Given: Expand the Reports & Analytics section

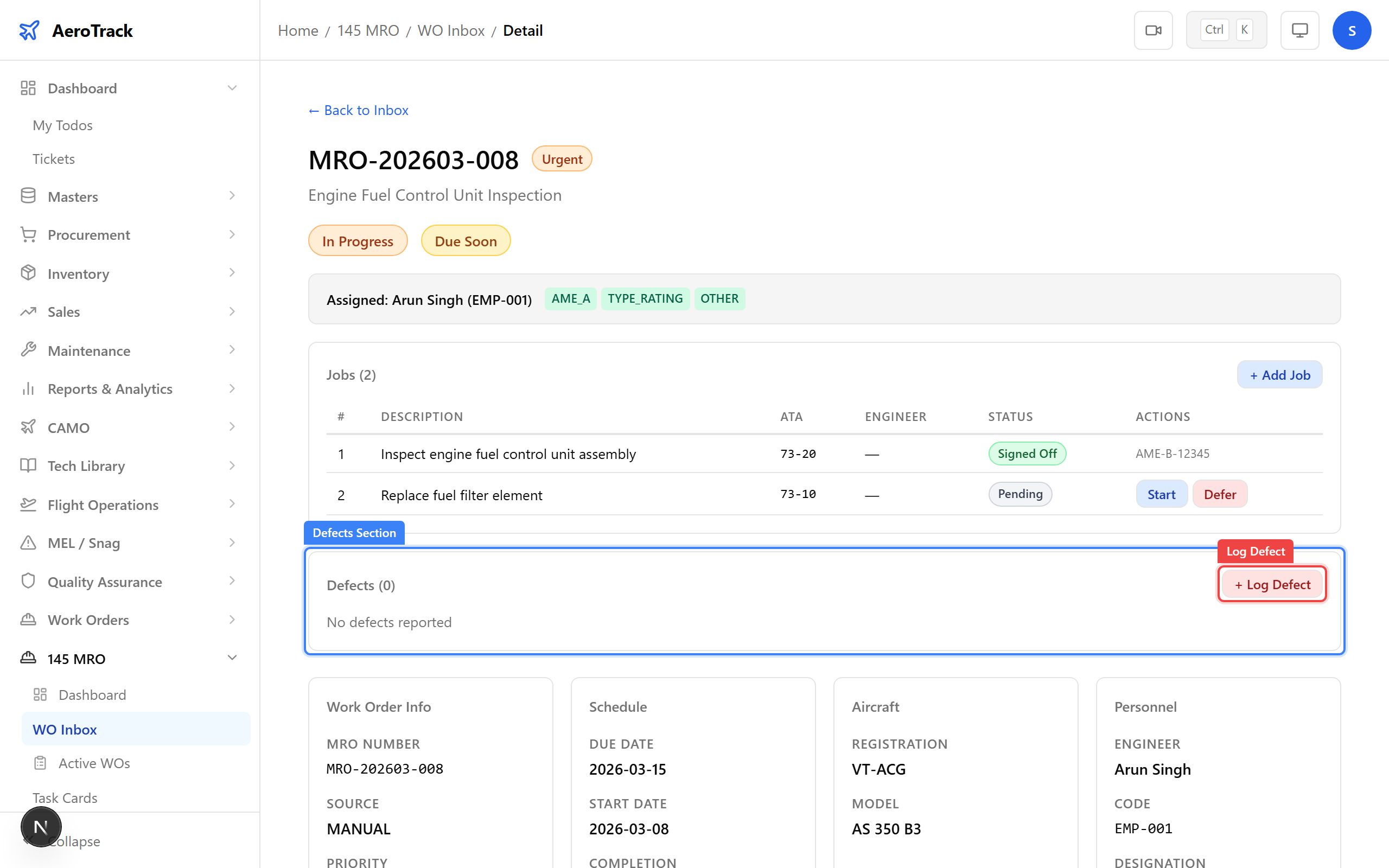Looking at the screenshot, I should 232,388.
